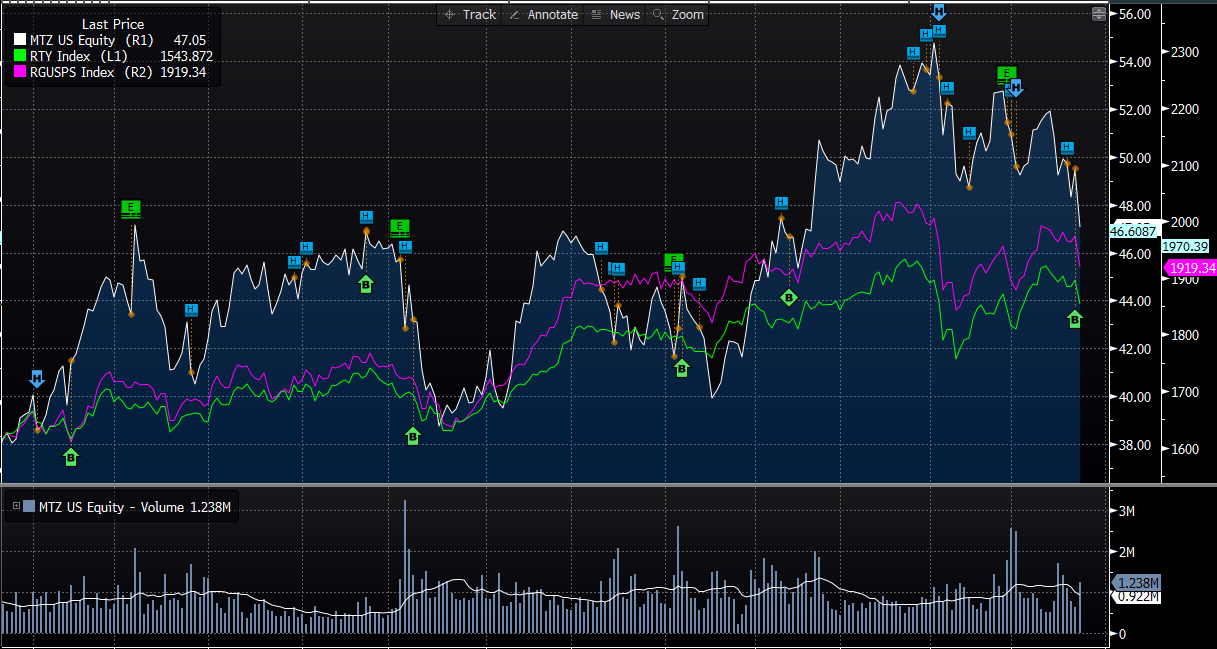The height and width of the screenshot is (649, 1217).
Task: Click the rightmost green B arrow marker
Action: pos(1075,319)
